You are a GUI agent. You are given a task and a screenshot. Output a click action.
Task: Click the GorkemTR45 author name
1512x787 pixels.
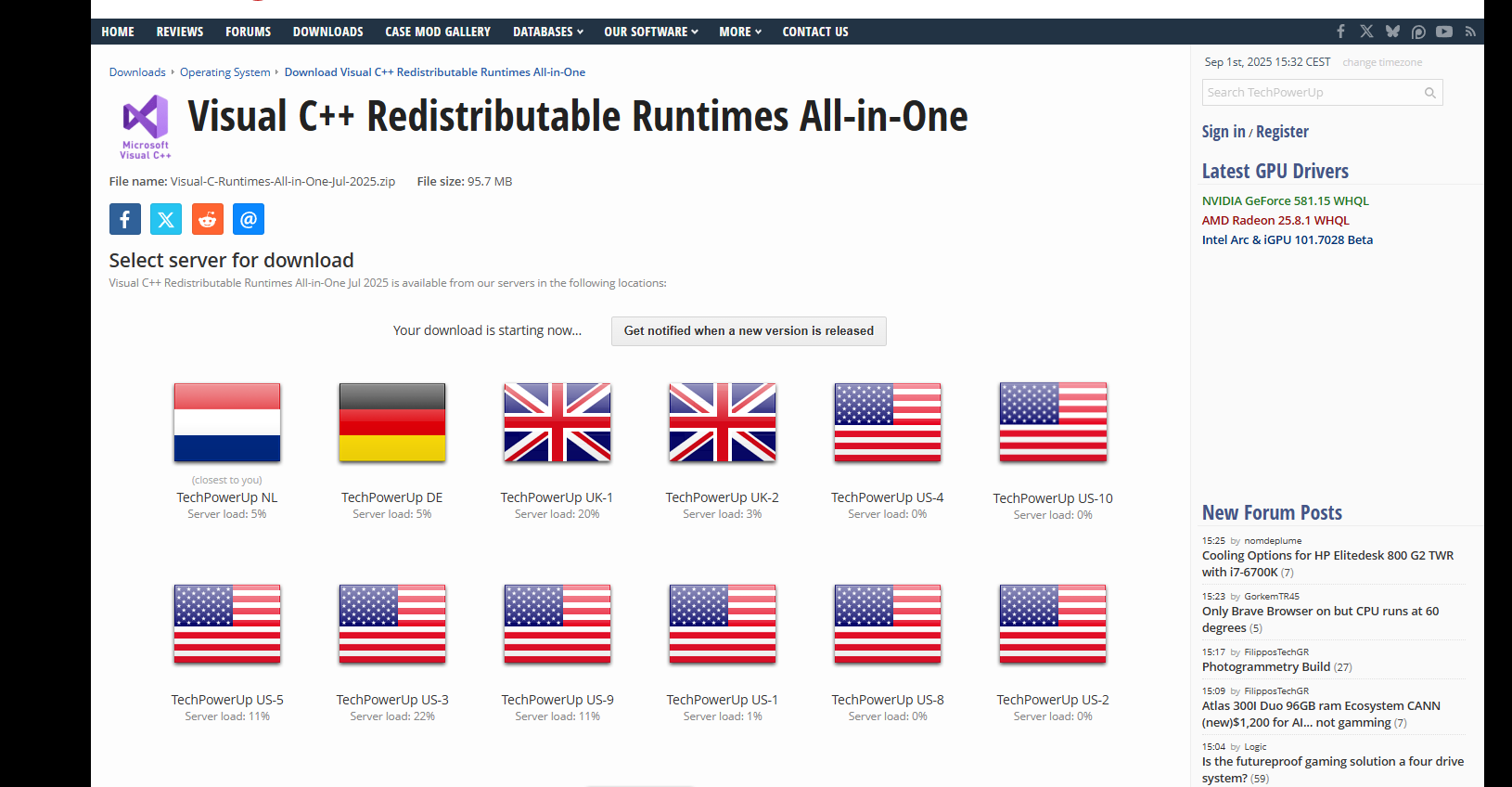[1272, 596]
